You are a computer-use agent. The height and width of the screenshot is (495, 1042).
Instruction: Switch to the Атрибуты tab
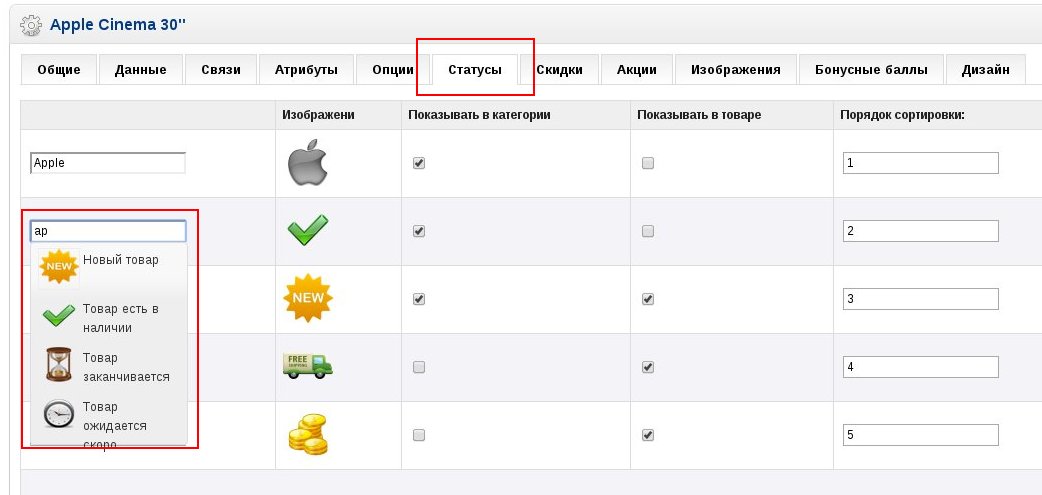[306, 70]
